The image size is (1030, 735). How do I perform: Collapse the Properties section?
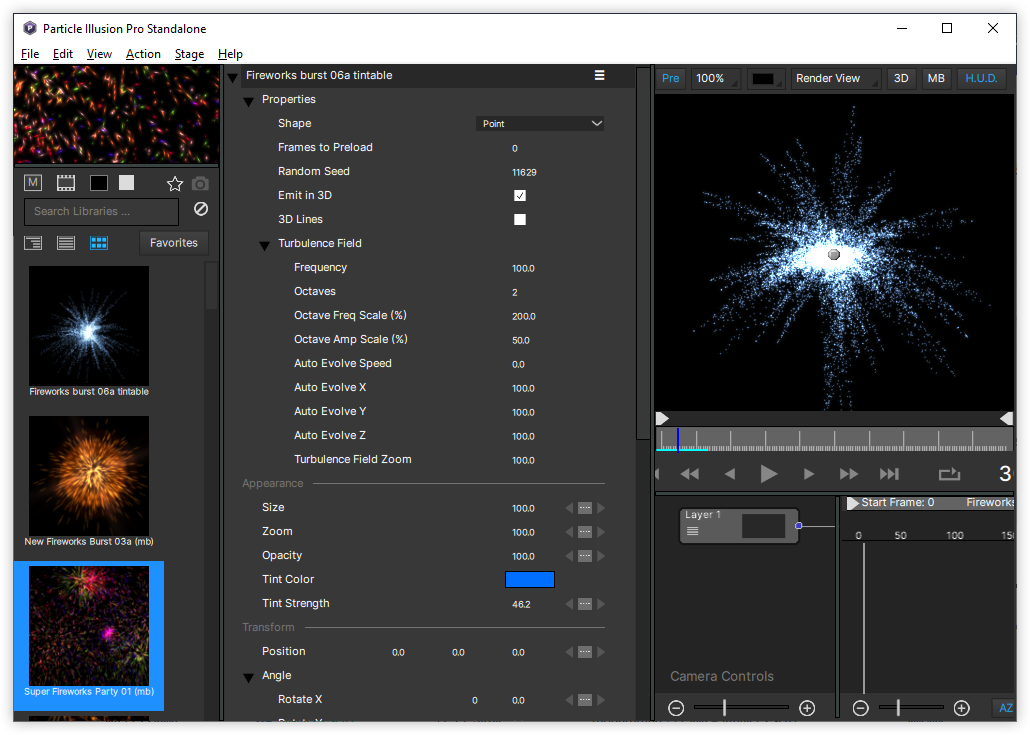[248, 101]
